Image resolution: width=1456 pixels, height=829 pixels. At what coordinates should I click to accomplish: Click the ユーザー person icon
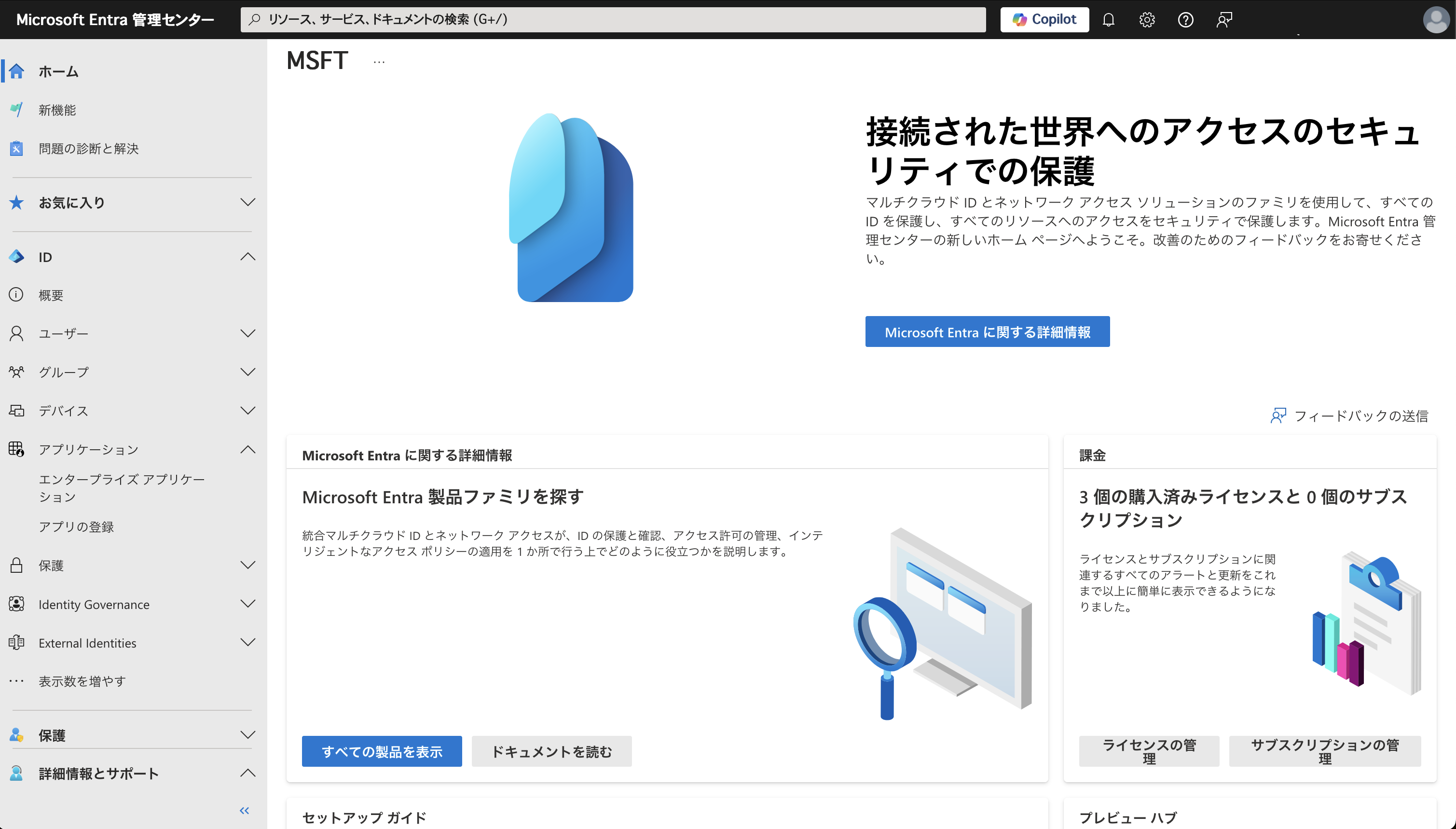pos(16,333)
